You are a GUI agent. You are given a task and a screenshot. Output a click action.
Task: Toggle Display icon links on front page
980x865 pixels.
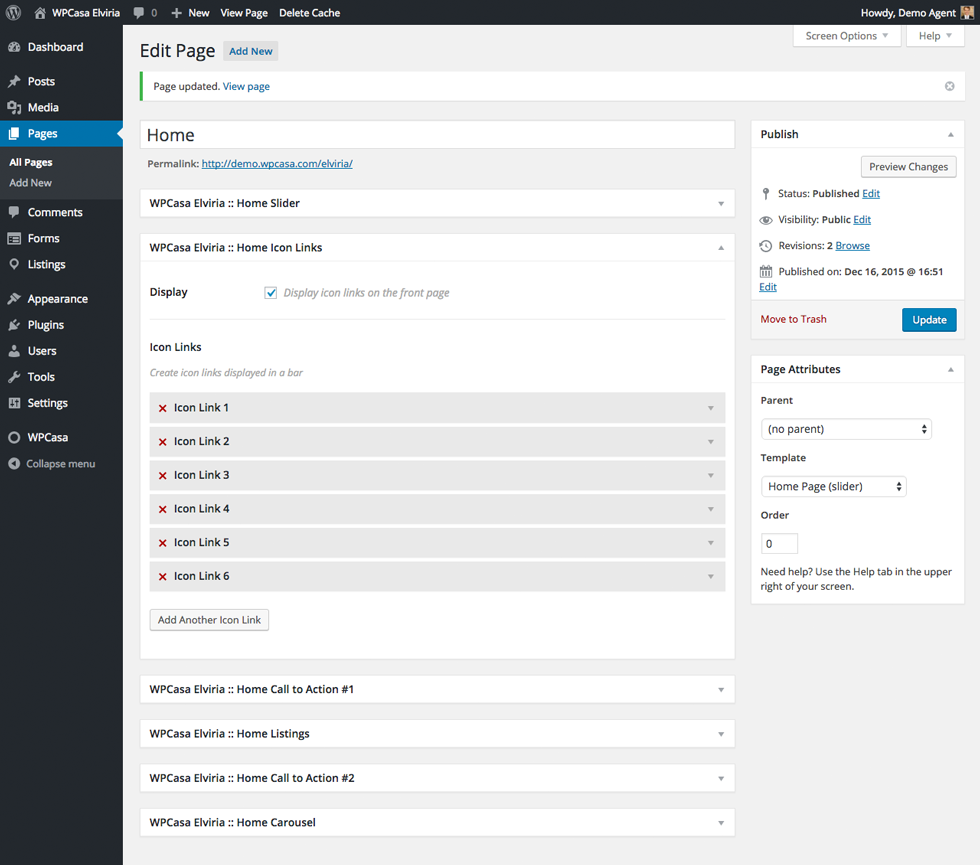pyautogui.click(x=270, y=293)
